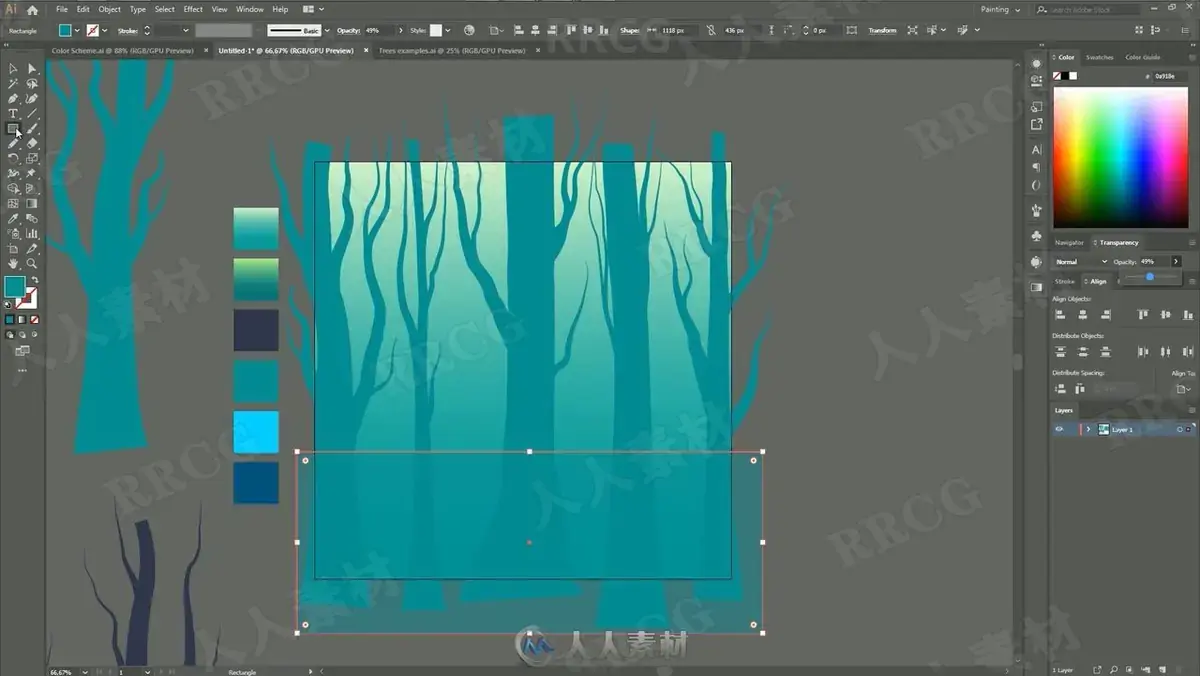The width and height of the screenshot is (1200, 676).
Task: Select the Pen tool
Action: [x=13, y=98]
